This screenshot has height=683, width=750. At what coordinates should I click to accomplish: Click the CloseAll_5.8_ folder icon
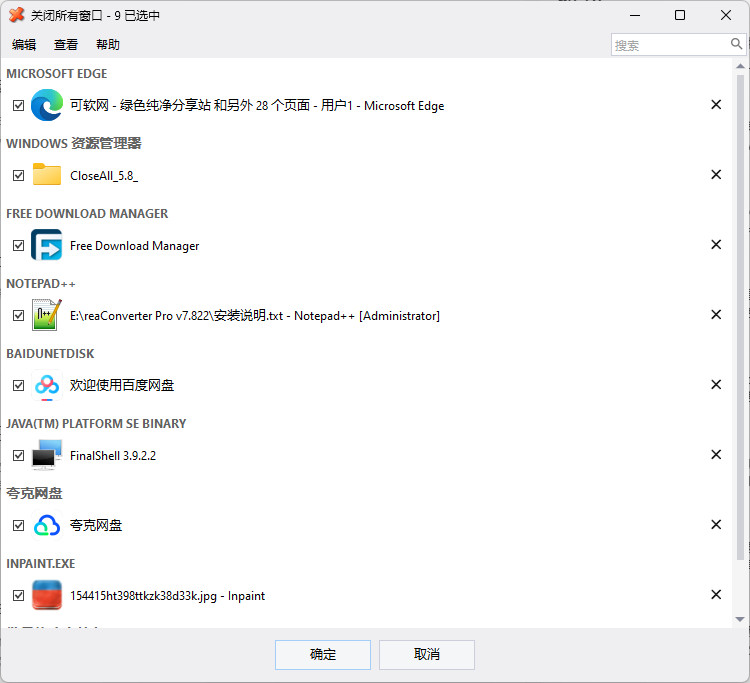pyautogui.click(x=46, y=175)
